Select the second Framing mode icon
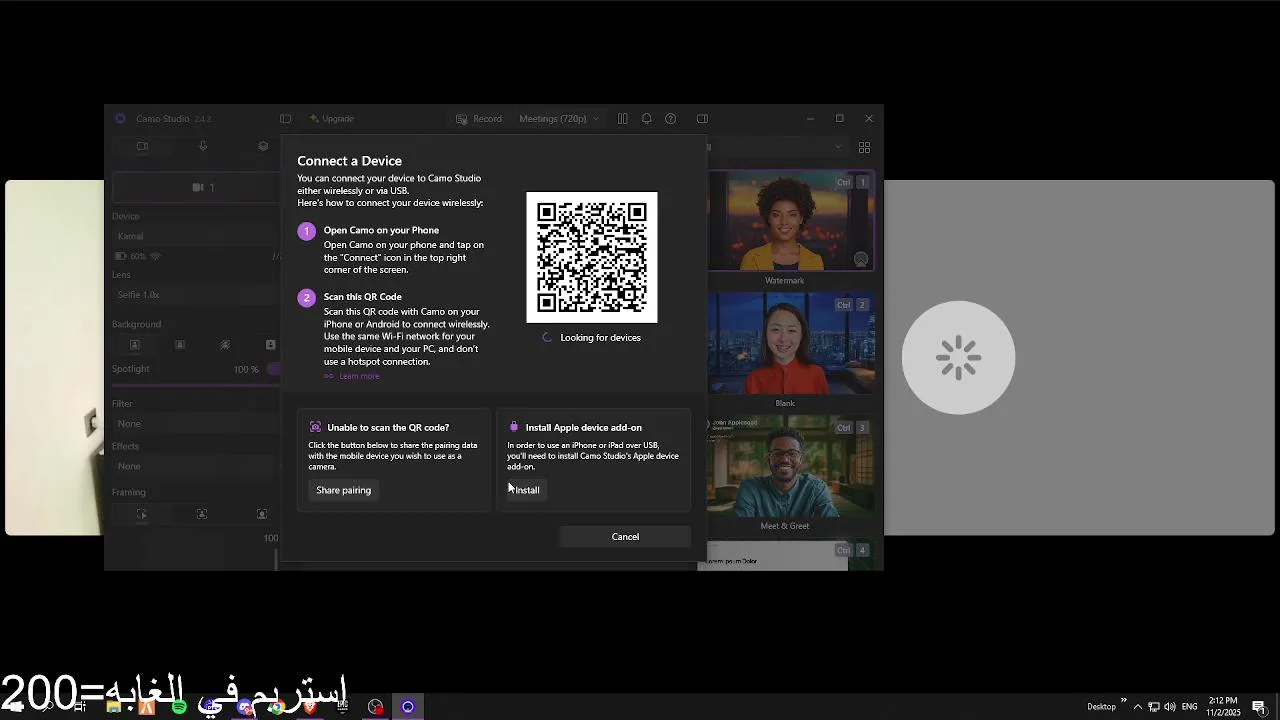 202,514
